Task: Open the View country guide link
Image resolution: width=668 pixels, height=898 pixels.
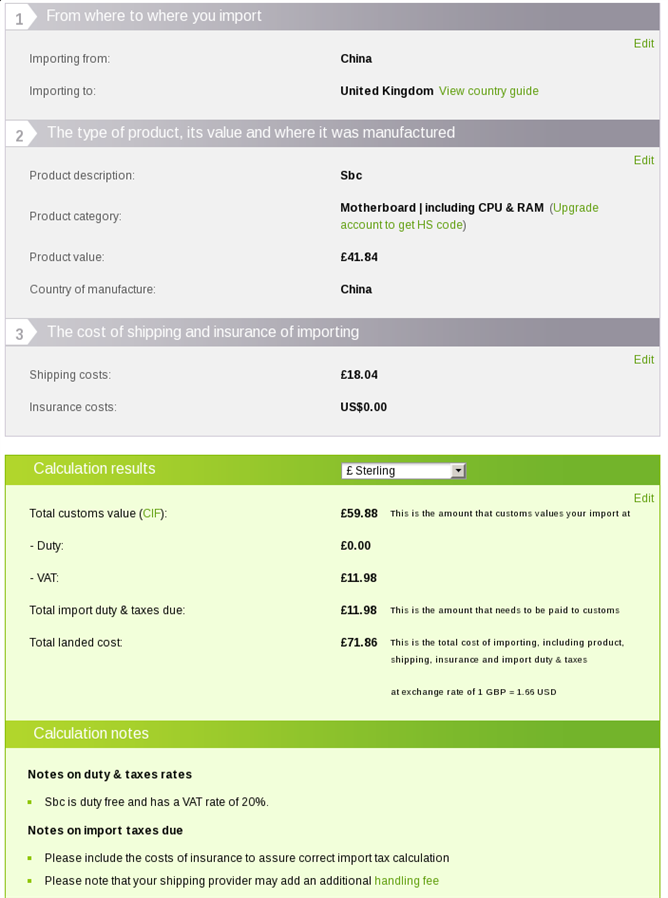Action: (488, 91)
